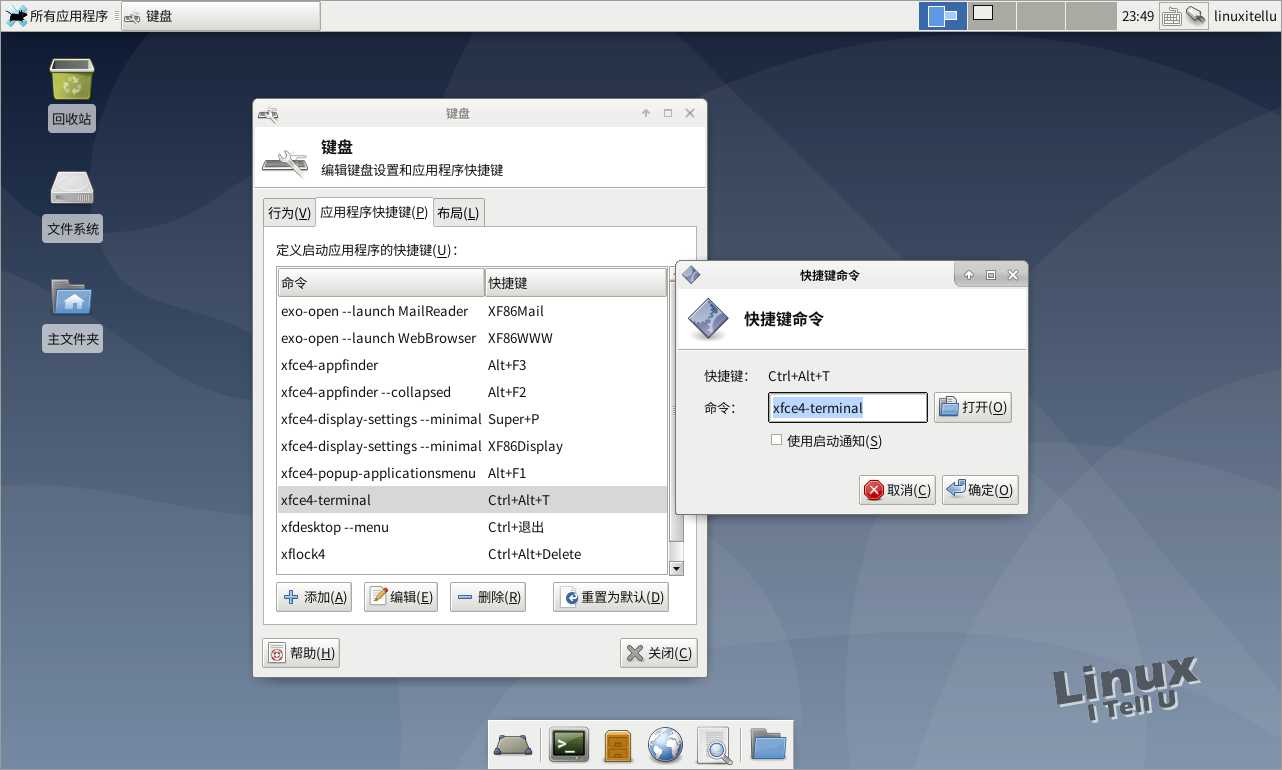
Task: Launch the application finder magnifier dock icon
Action: pyautogui.click(x=714, y=745)
